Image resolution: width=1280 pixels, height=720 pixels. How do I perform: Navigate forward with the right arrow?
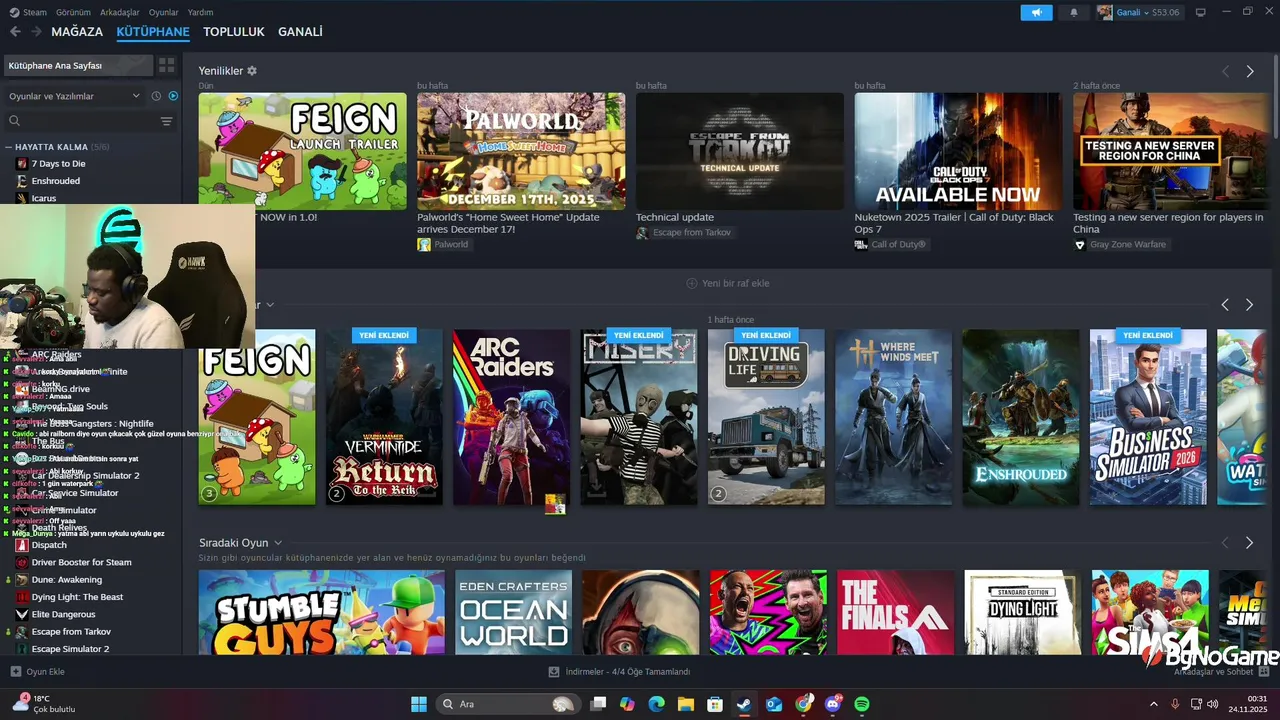36,32
